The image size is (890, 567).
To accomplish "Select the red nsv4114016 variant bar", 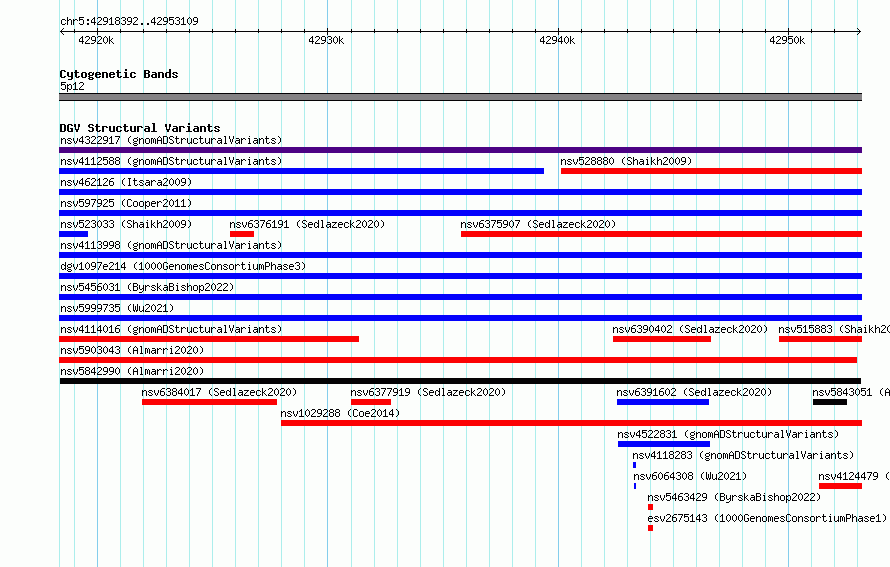I will coord(209,339).
